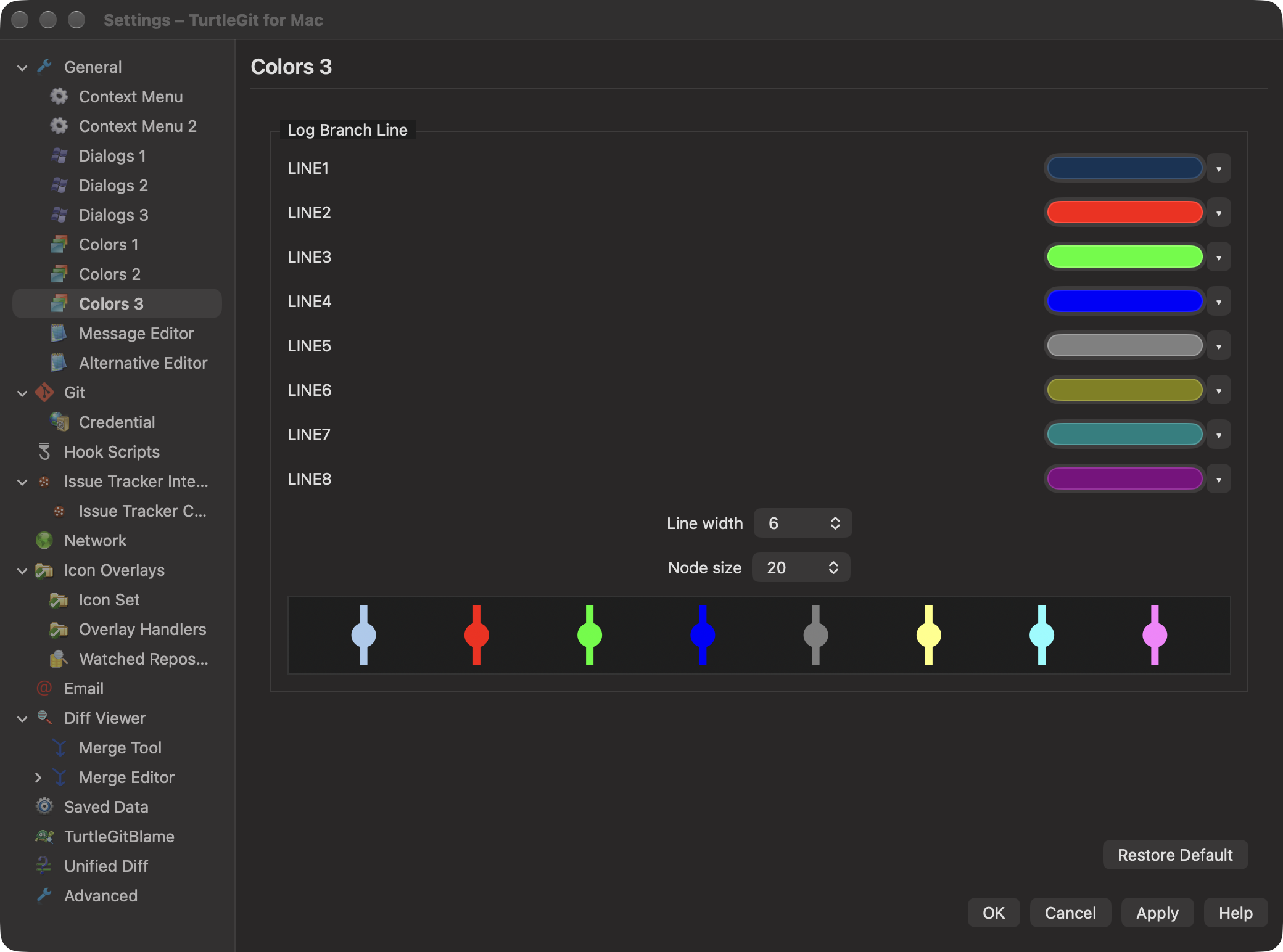This screenshot has height=952, width=1283.
Task: Click the Watched Repos icon
Action: [x=59, y=659]
